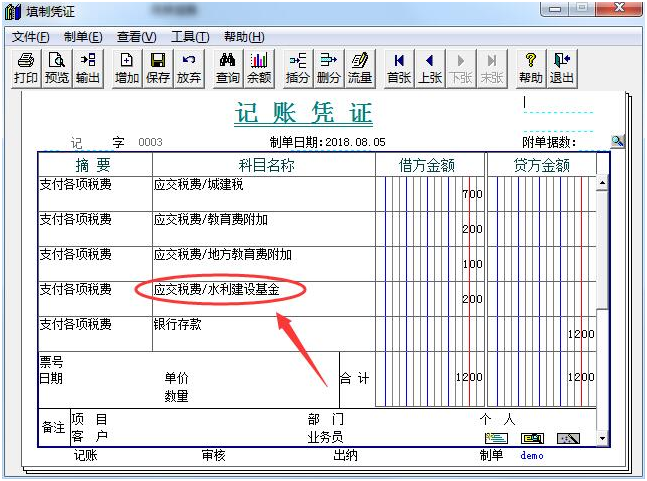Open the 文件(F) menu
The height and width of the screenshot is (481, 647).
tap(31, 37)
